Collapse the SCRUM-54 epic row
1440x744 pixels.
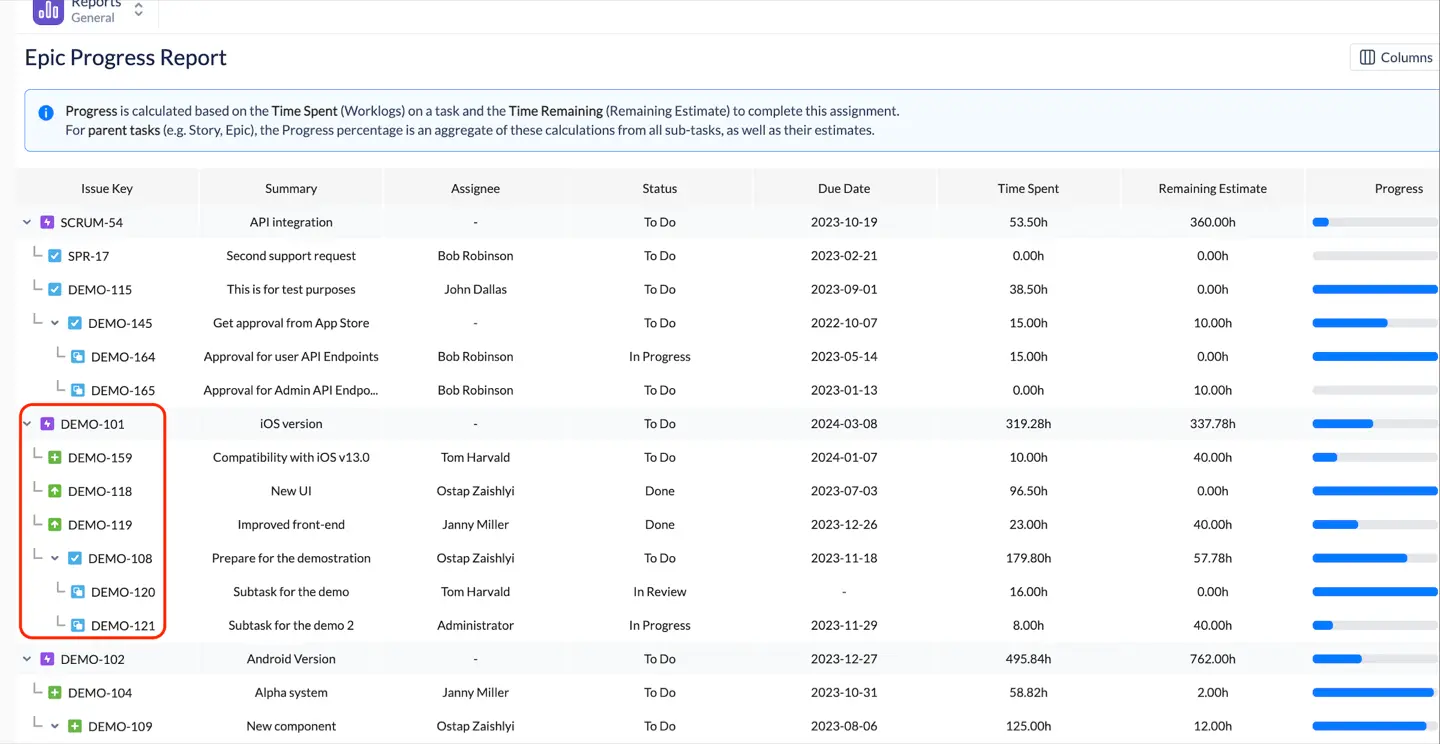tap(27, 222)
